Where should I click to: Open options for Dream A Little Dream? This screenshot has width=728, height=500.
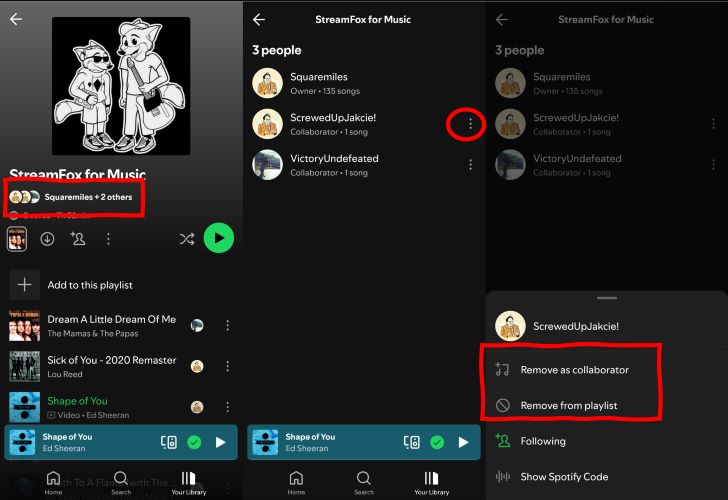click(228, 326)
